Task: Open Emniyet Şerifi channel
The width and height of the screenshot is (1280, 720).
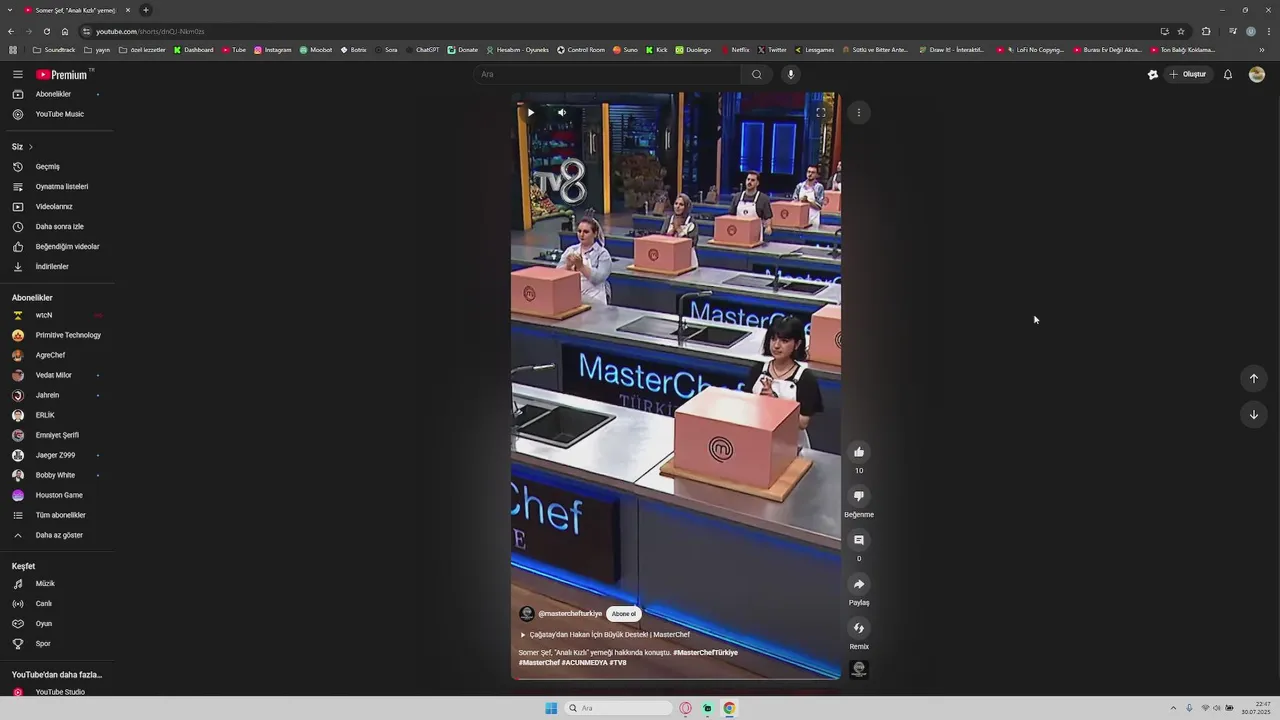Action: (57, 435)
